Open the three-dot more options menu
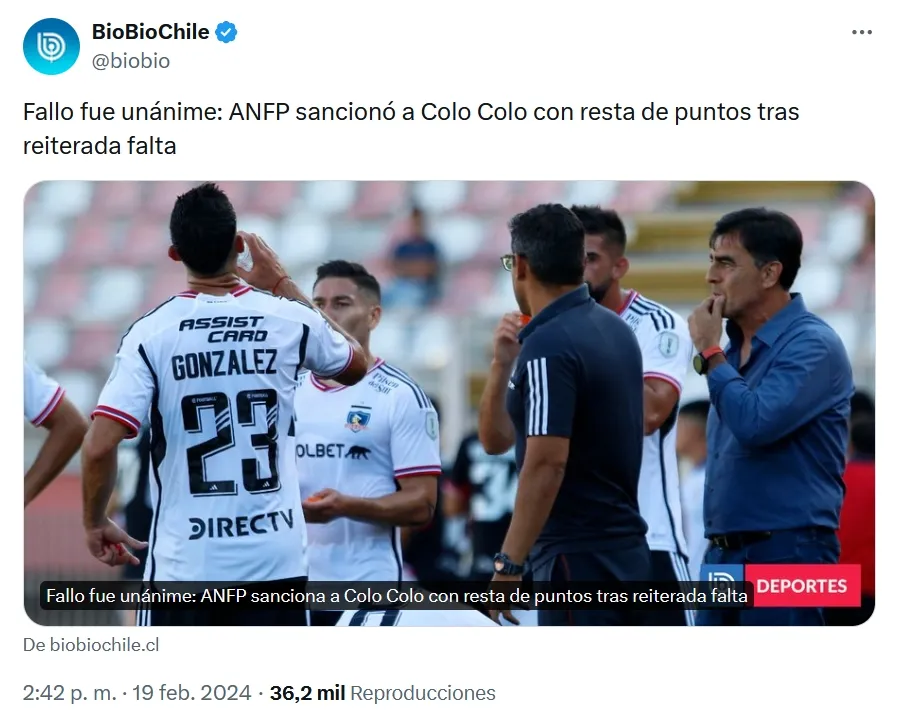Viewport: 898px width, 725px height. (x=861, y=32)
